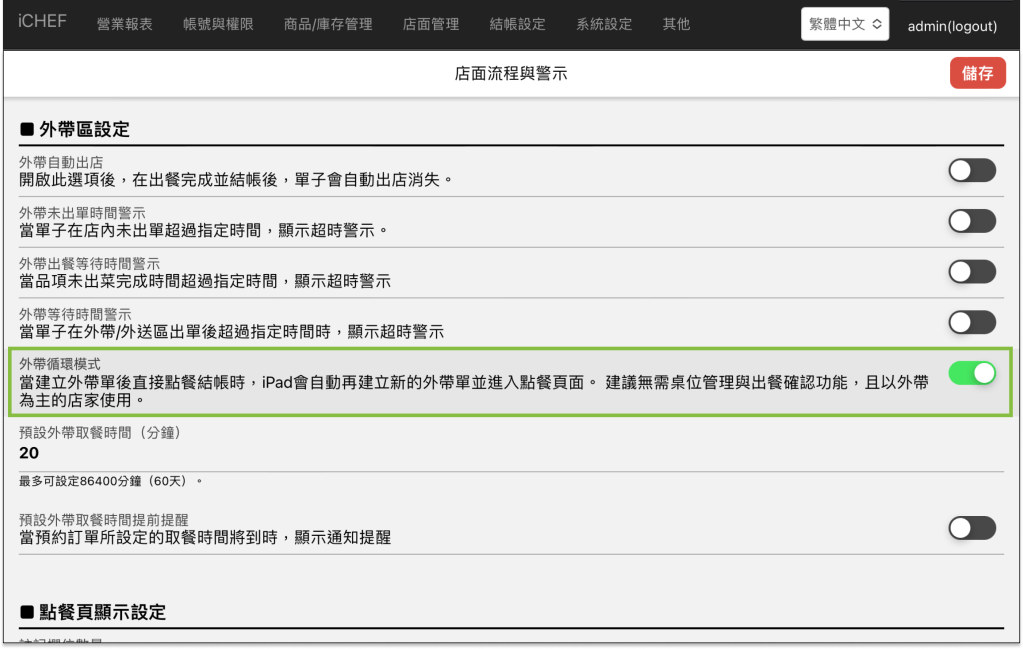The height and width of the screenshot is (649, 1023).
Task: Enable the 外帶出餐等待時間警示 toggle
Action: pos(972,271)
